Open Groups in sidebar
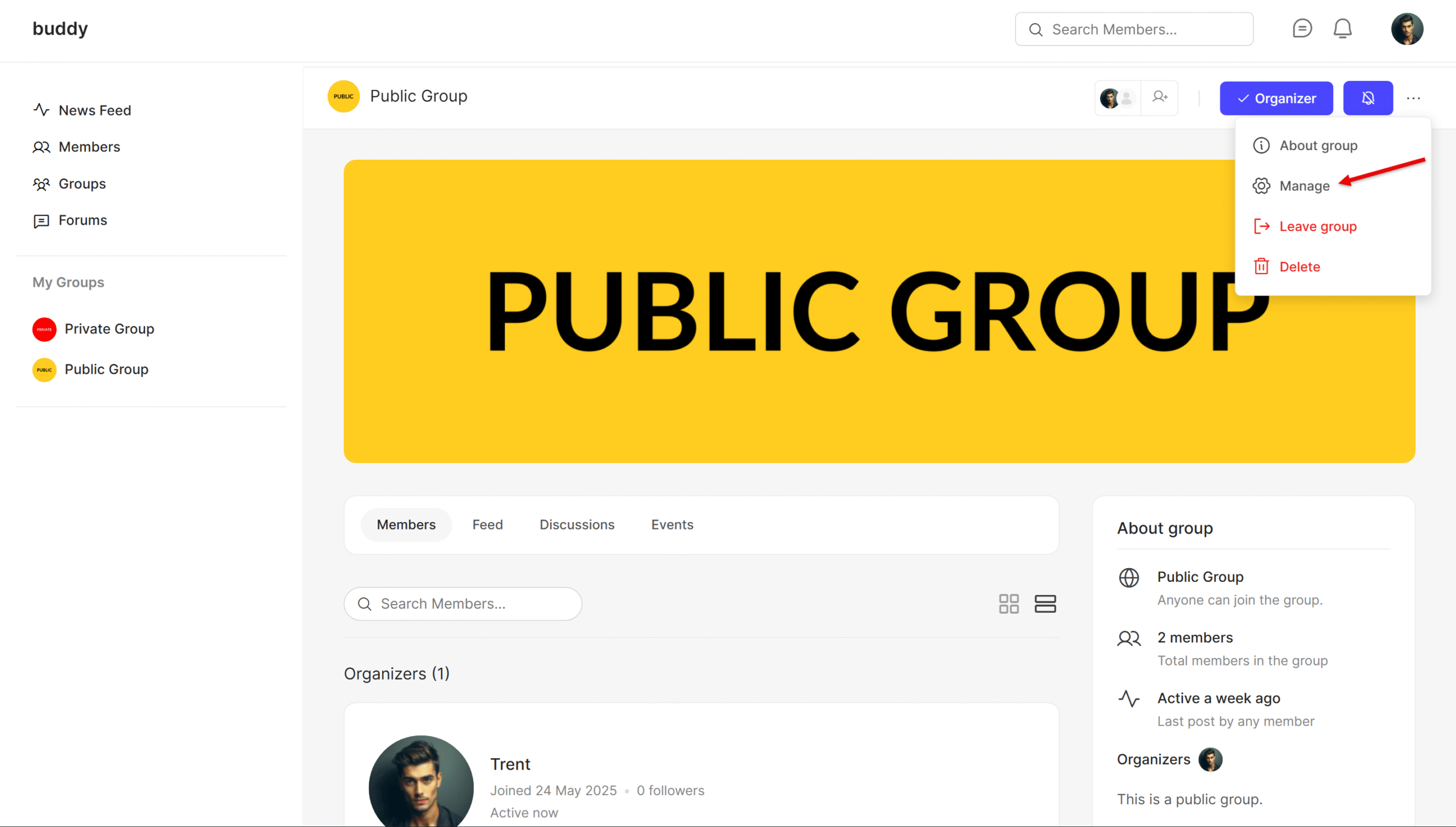The width and height of the screenshot is (1456, 827). (69, 184)
